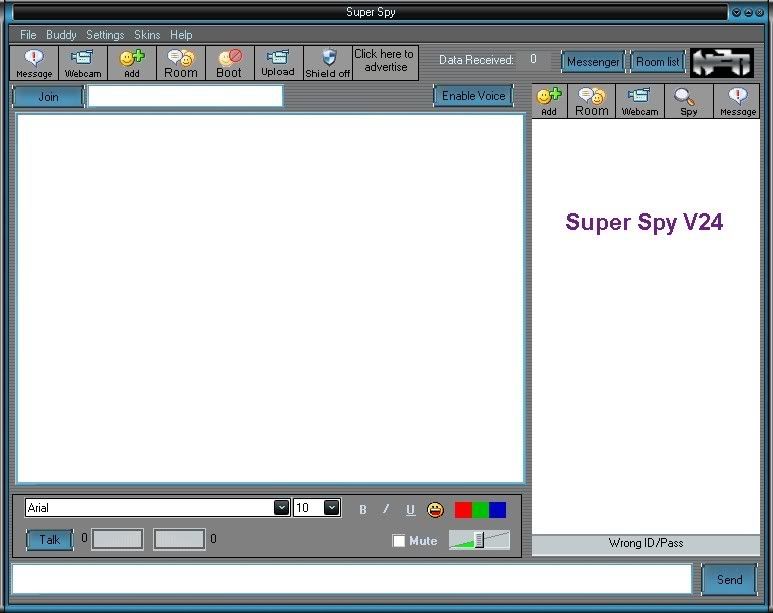This screenshot has width=773, height=613.
Task: Open the Buddy menu
Action: click(61, 35)
